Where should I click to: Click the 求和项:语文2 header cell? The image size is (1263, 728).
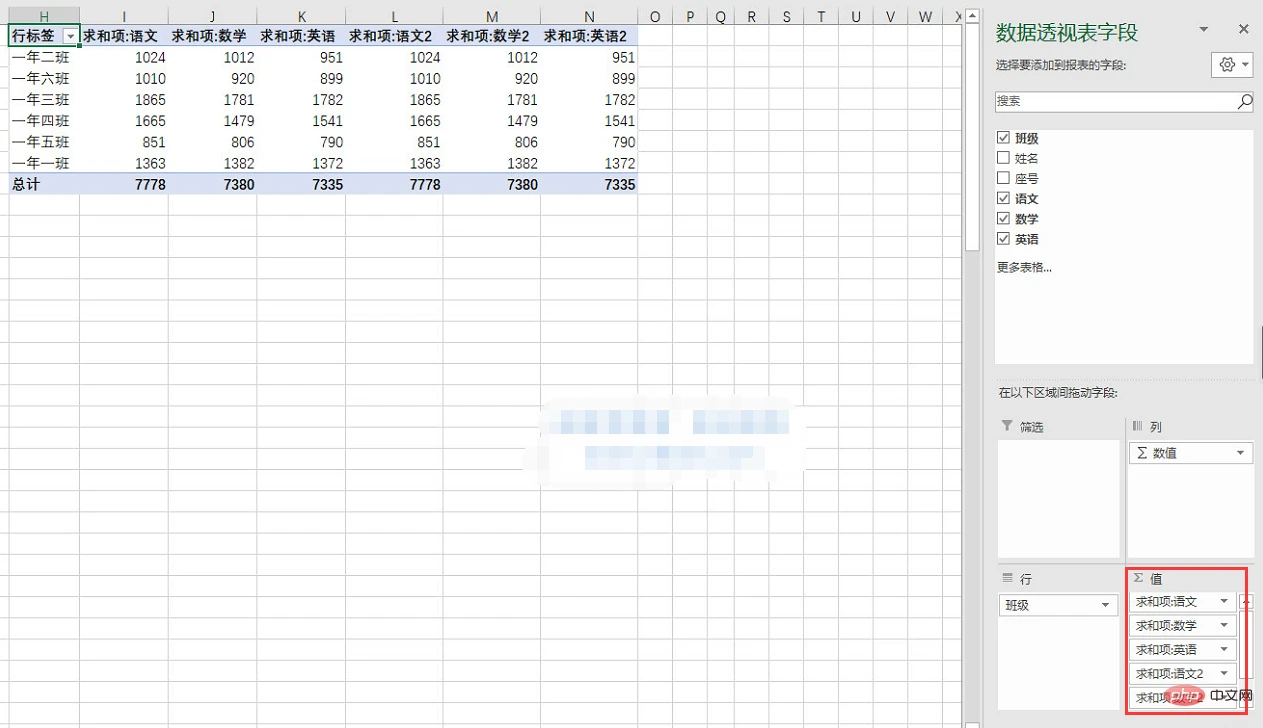click(395, 36)
